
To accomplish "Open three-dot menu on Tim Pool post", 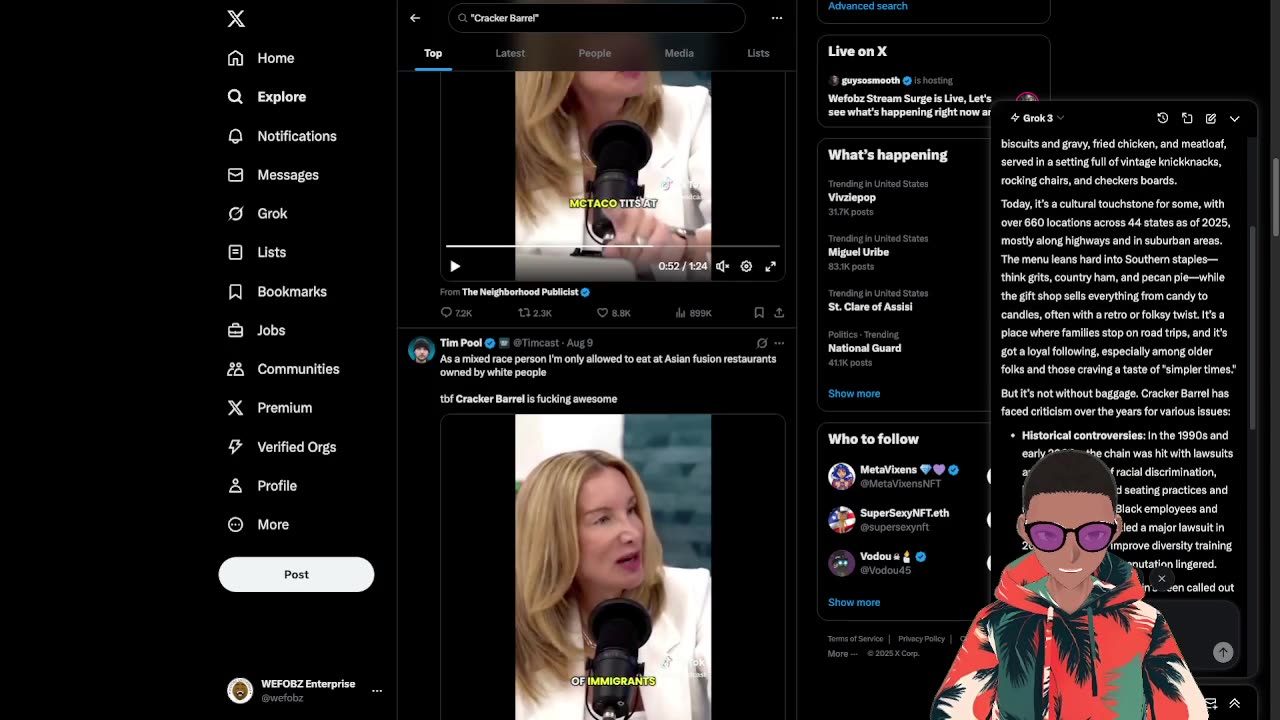I will point(779,343).
